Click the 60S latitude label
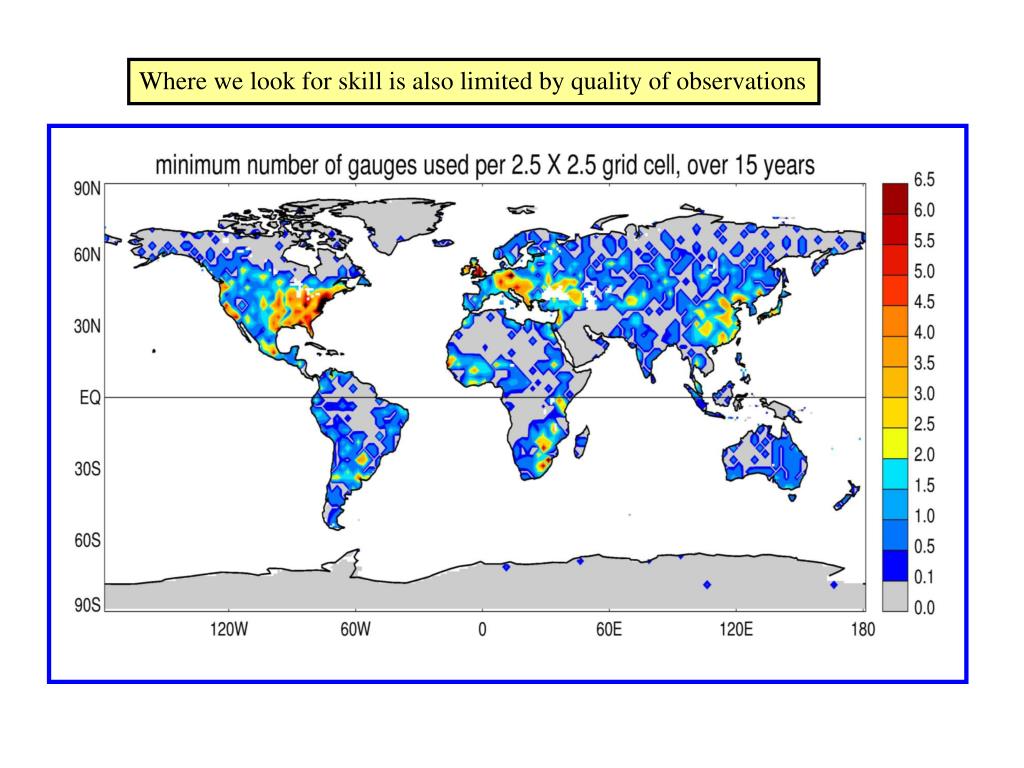The height and width of the screenshot is (768, 1024). pyautogui.click(x=87, y=540)
